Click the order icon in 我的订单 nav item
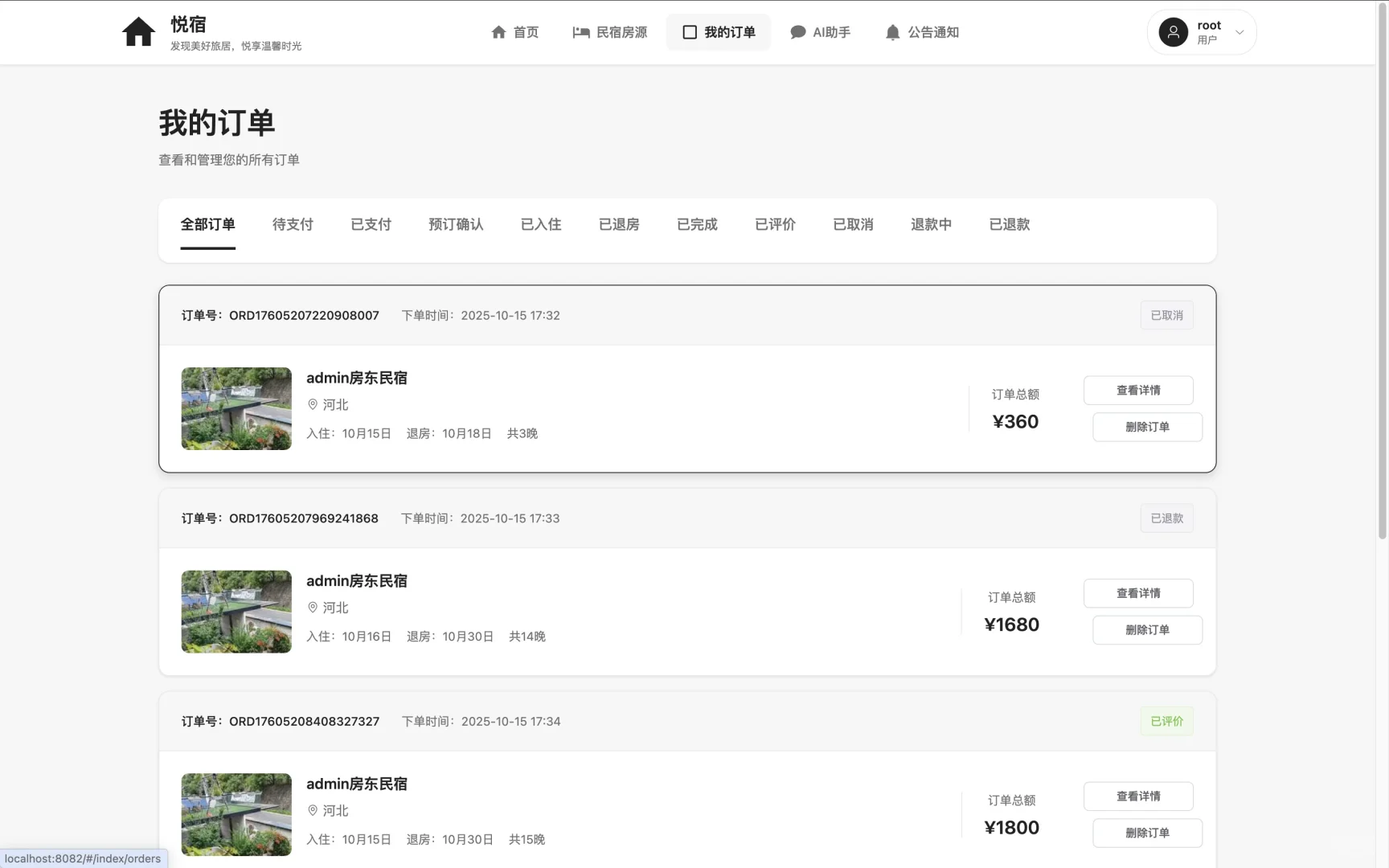Screen dimensions: 1389x868 pos(690,32)
